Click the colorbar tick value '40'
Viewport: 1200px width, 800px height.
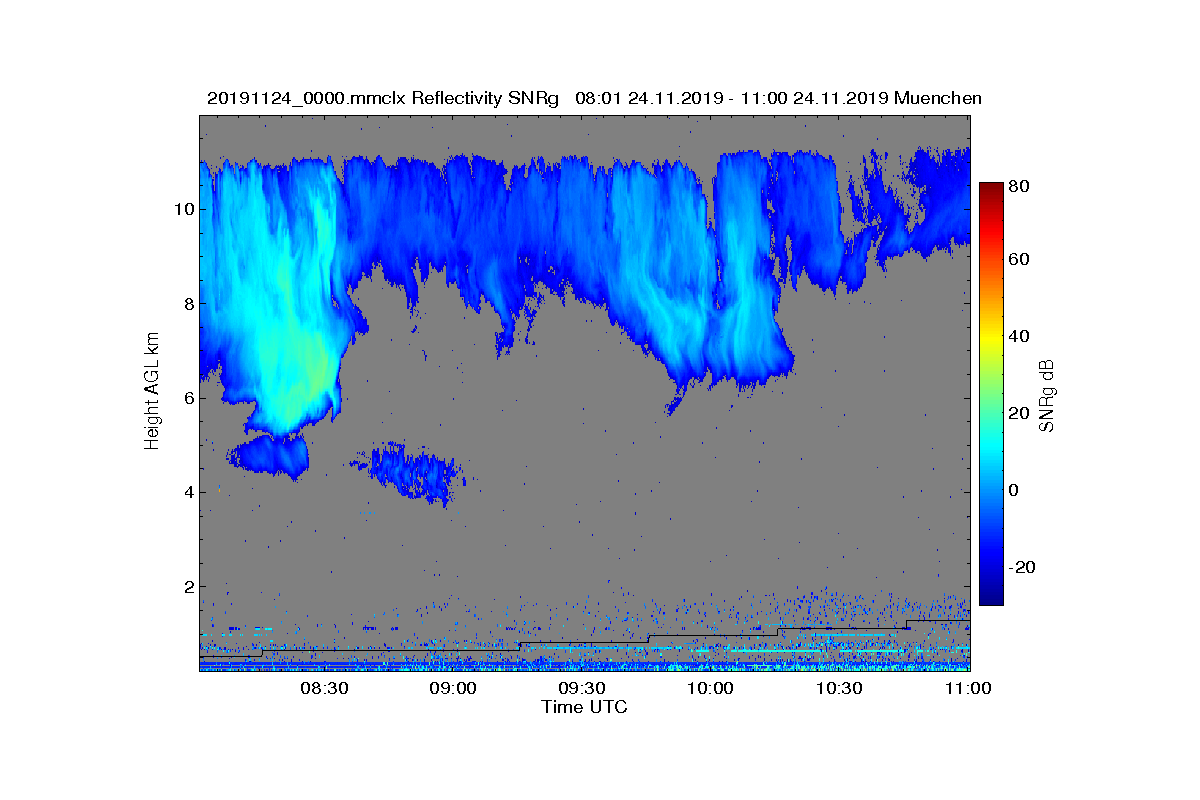click(1020, 336)
